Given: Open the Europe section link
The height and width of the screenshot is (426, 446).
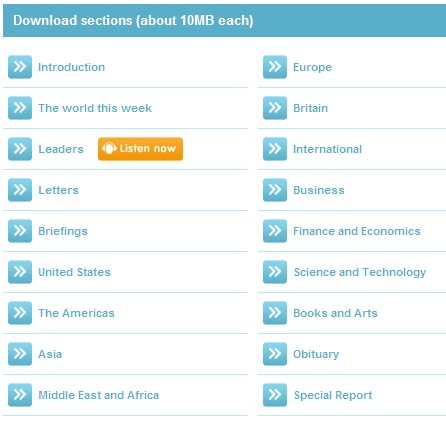Looking at the screenshot, I should 313,67.
